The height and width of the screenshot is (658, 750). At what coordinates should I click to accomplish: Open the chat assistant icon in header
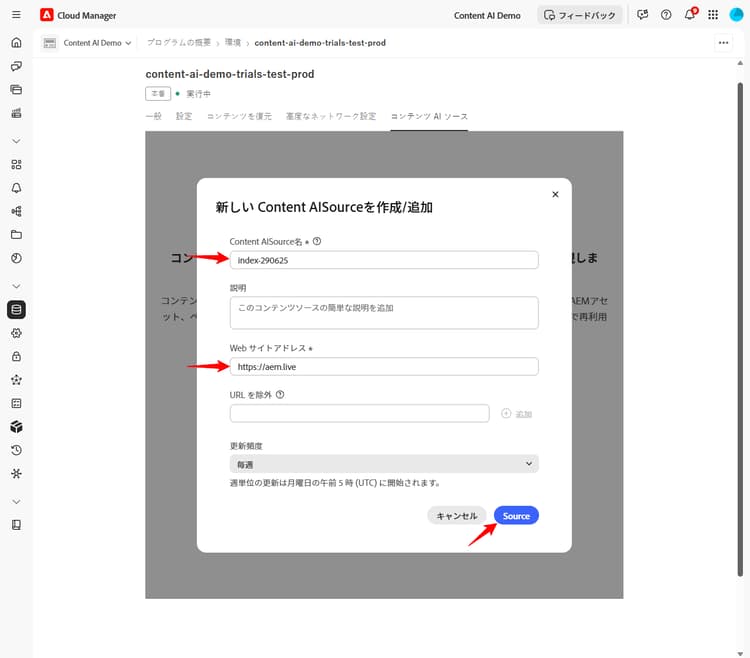[642, 15]
